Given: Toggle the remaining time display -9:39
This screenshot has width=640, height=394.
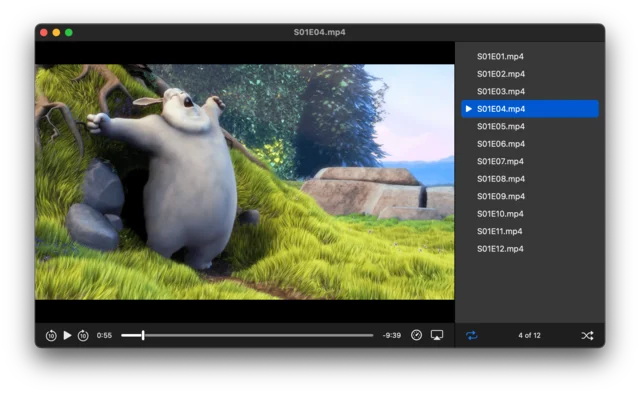Looking at the screenshot, I should pyautogui.click(x=391, y=335).
